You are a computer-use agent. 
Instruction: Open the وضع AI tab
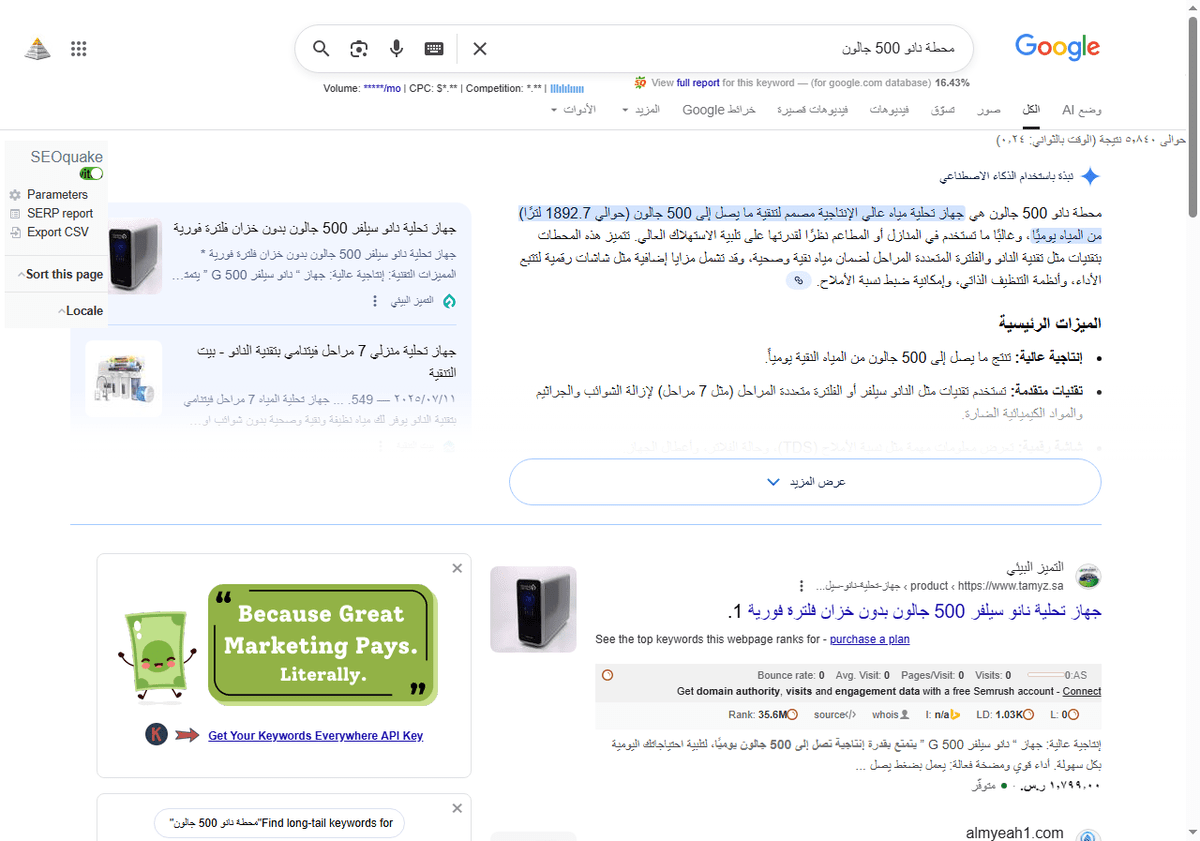[x=1081, y=110]
